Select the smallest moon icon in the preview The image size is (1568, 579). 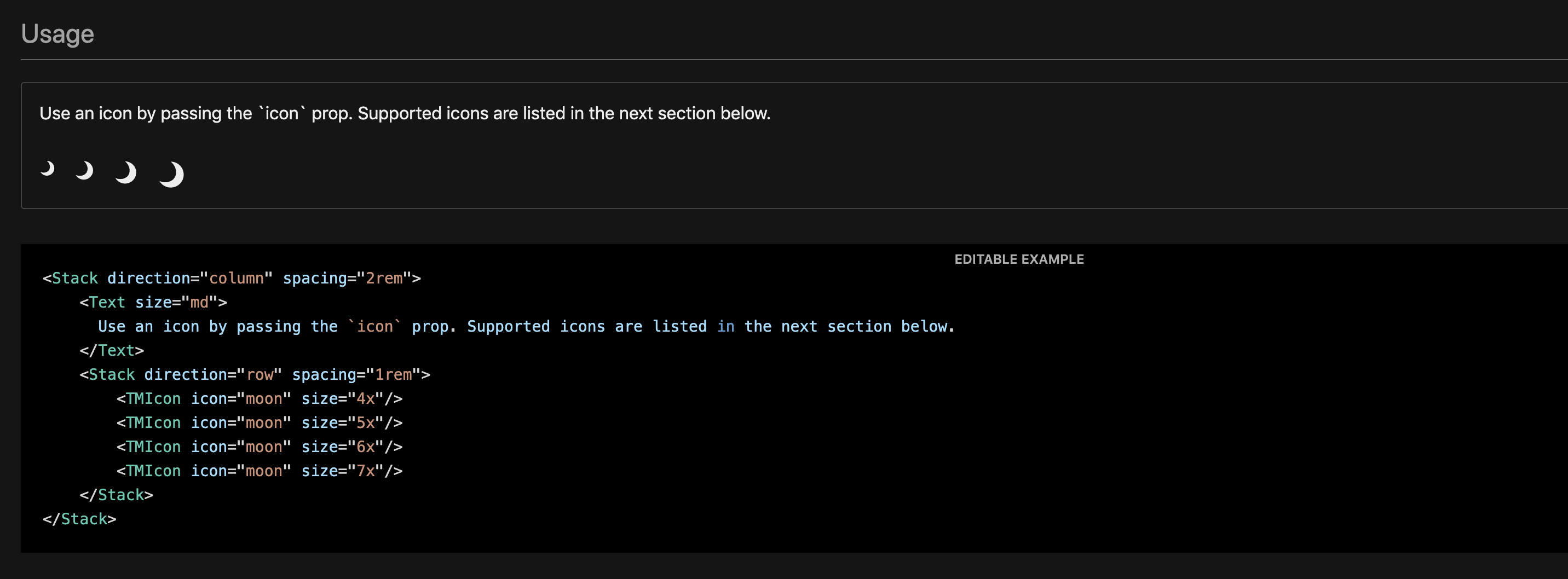48,170
